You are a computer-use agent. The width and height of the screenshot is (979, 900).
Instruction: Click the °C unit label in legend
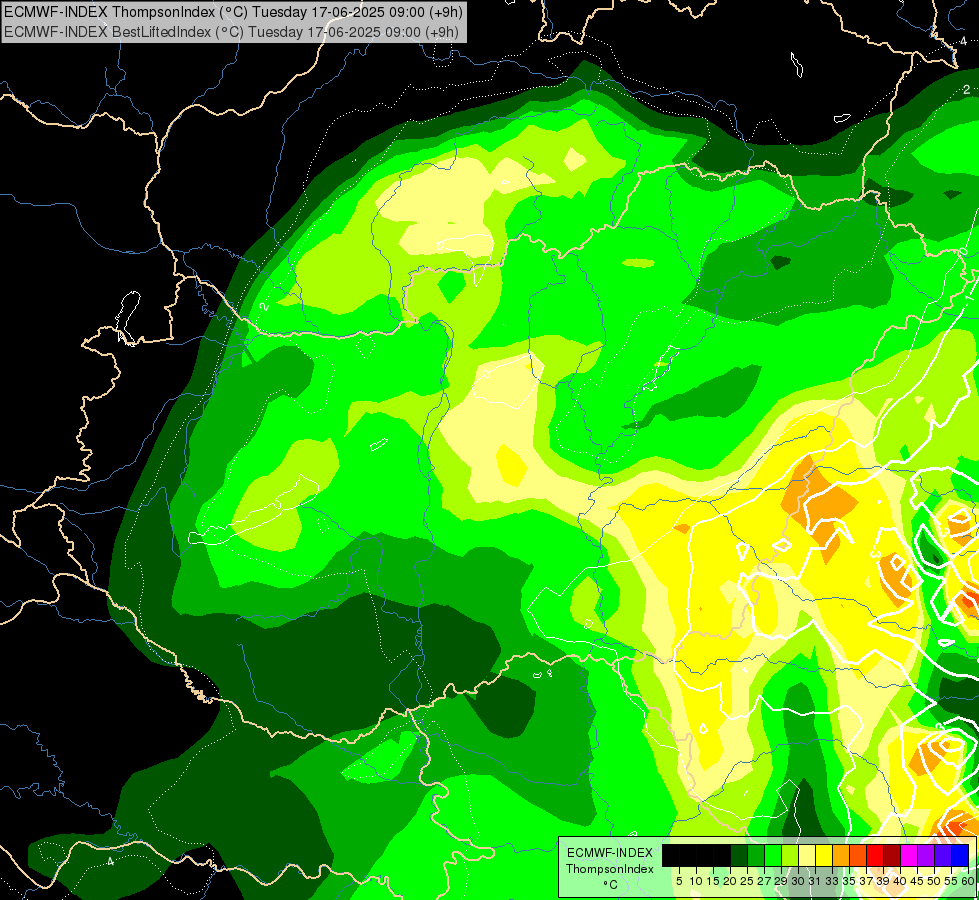(610, 885)
